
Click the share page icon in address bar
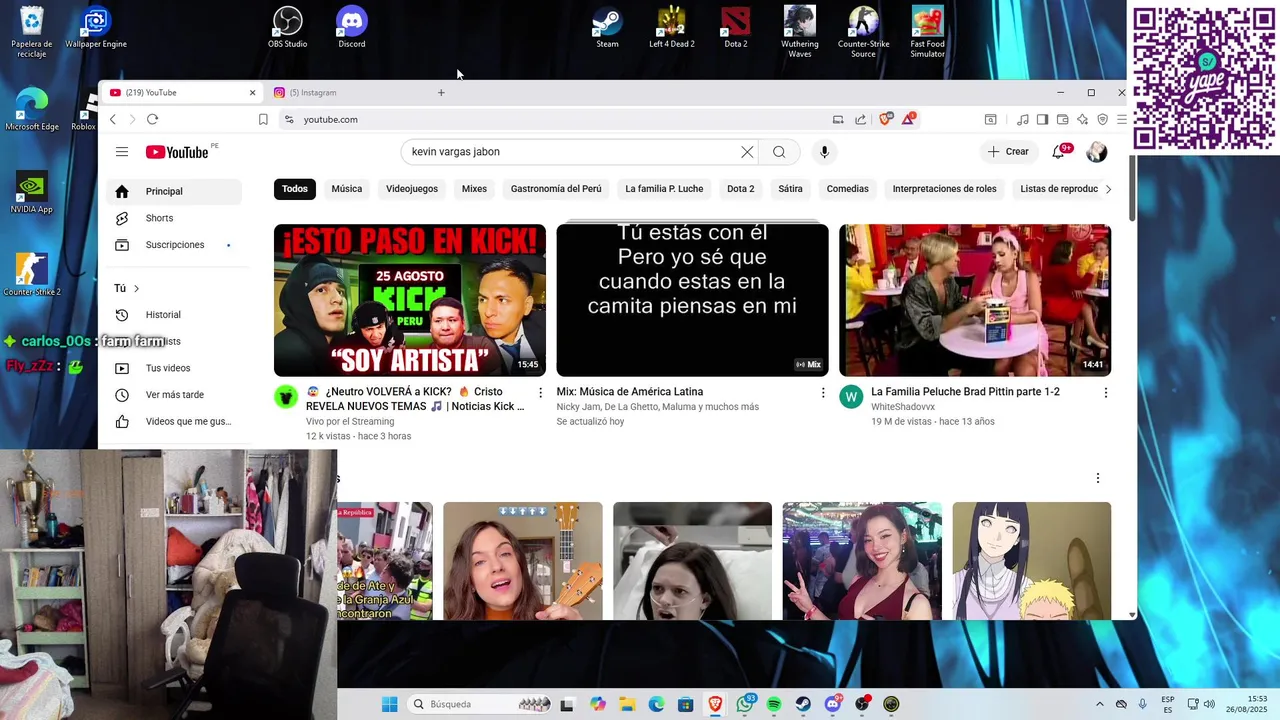click(x=860, y=119)
